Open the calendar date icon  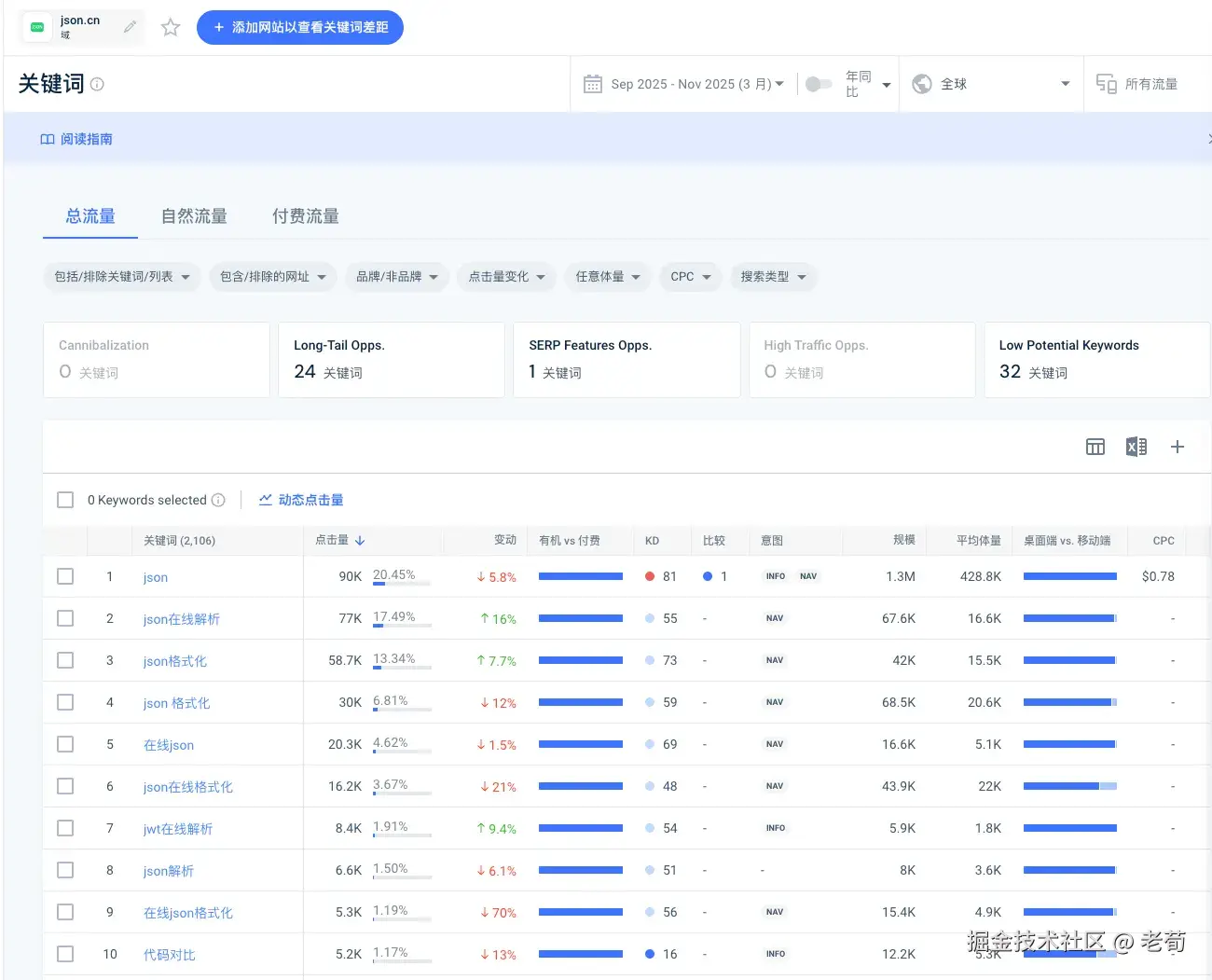click(593, 84)
